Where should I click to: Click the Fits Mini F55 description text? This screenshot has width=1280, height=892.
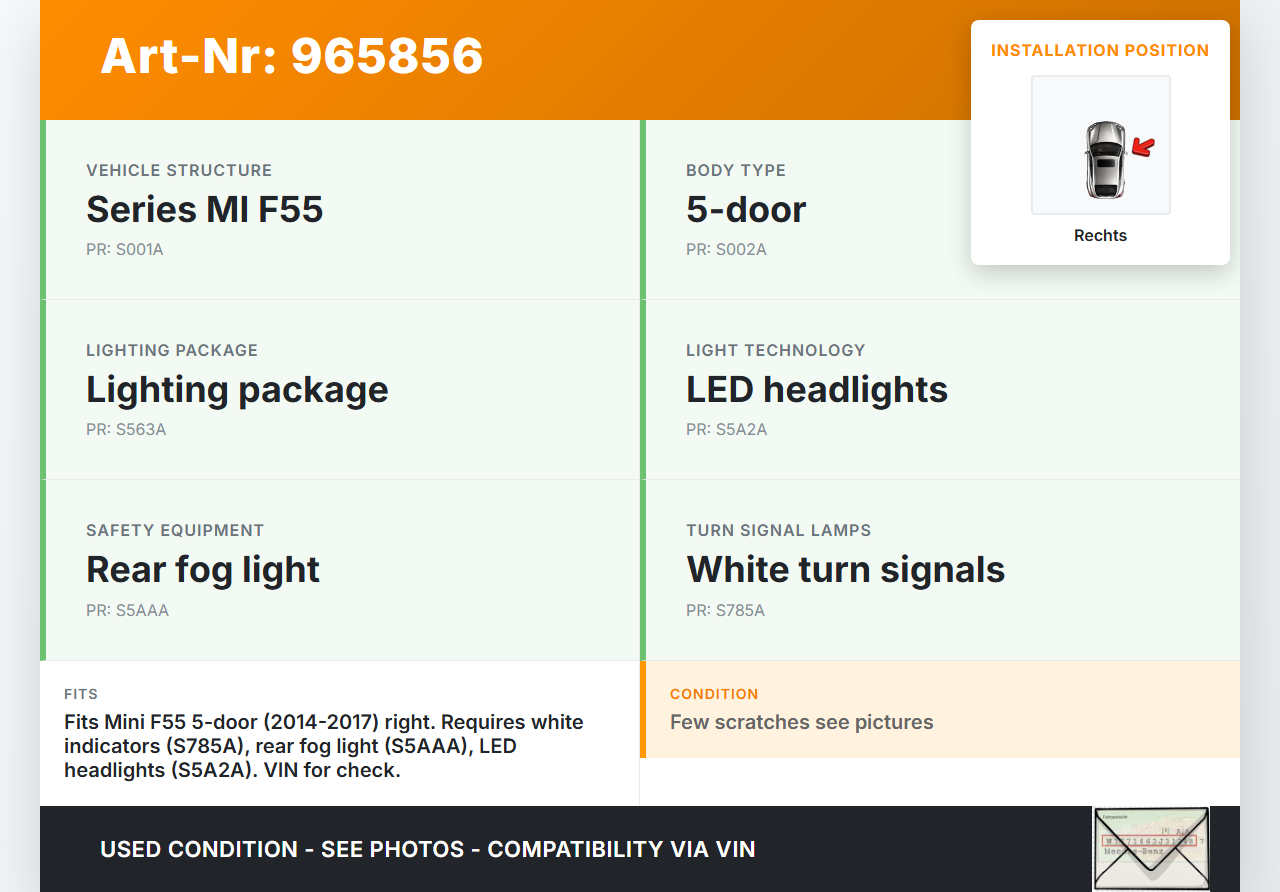click(323, 746)
